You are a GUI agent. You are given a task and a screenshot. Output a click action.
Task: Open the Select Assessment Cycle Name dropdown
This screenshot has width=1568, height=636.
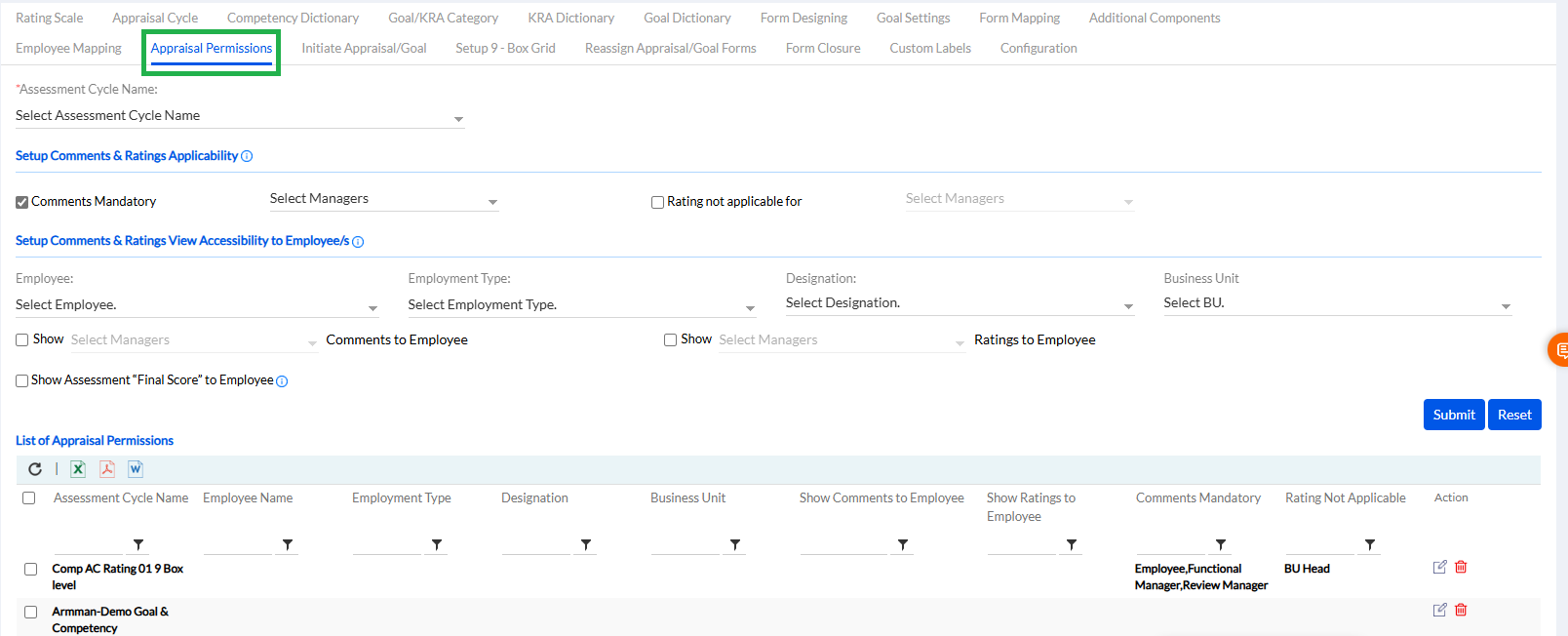[239, 116]
